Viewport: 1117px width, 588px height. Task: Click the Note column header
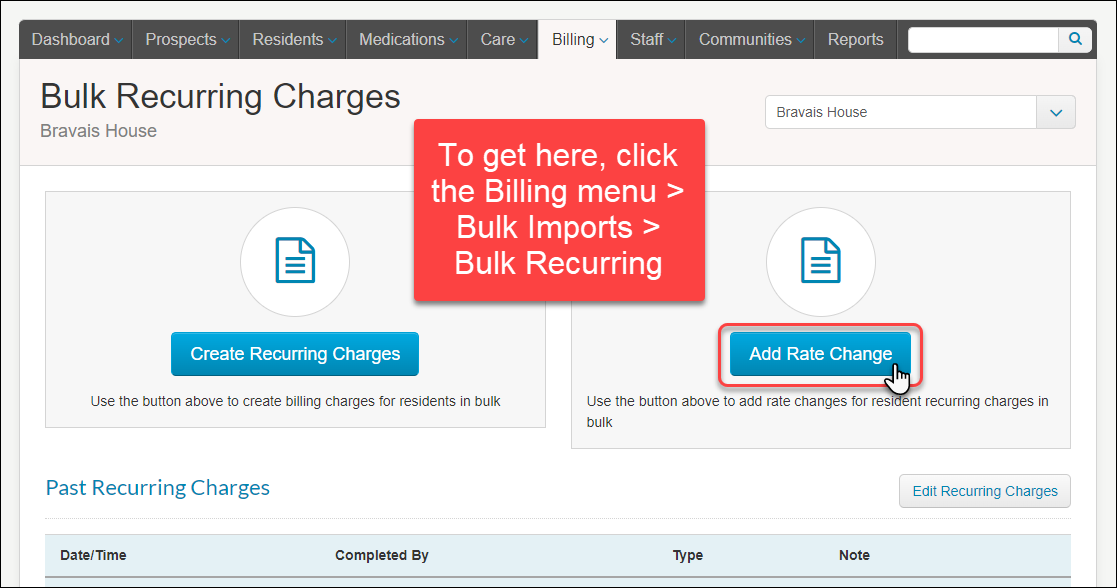(854, 555)
